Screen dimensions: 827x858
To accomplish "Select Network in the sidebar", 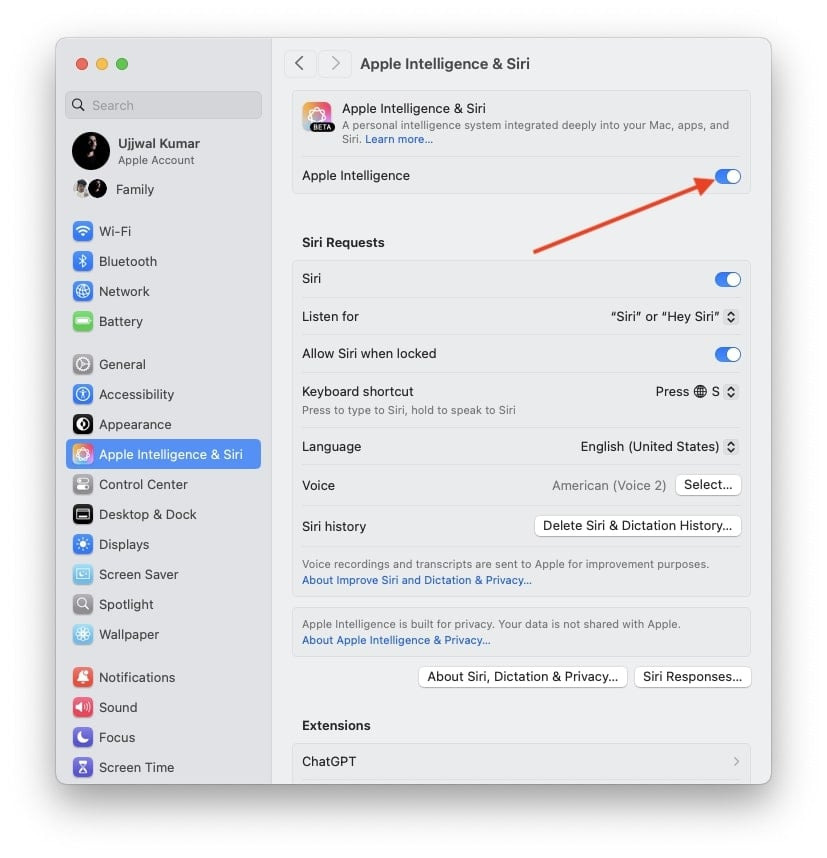I will click(163, 292).
